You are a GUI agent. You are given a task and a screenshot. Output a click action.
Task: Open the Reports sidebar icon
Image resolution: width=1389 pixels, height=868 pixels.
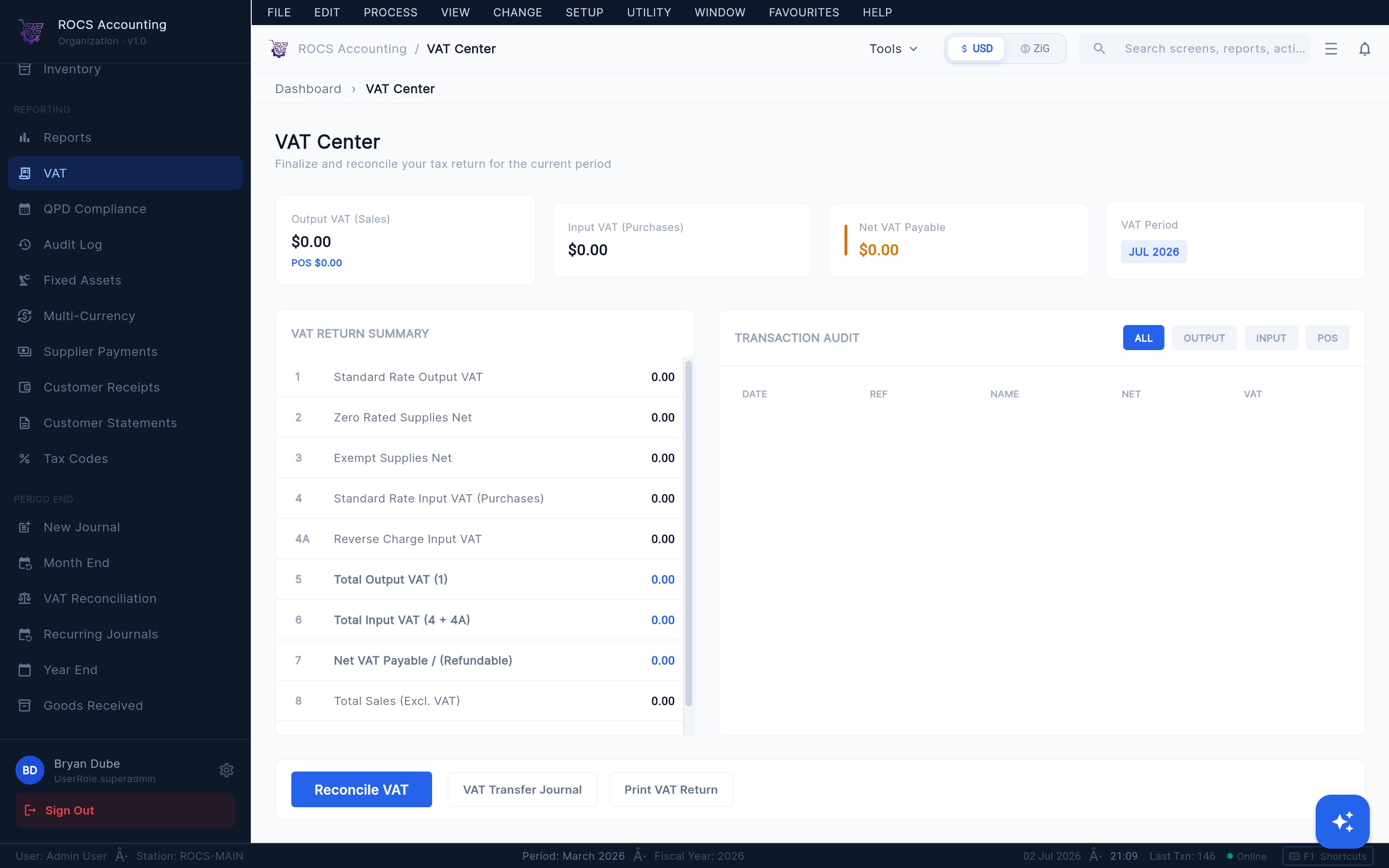click(x=24, y=138)
